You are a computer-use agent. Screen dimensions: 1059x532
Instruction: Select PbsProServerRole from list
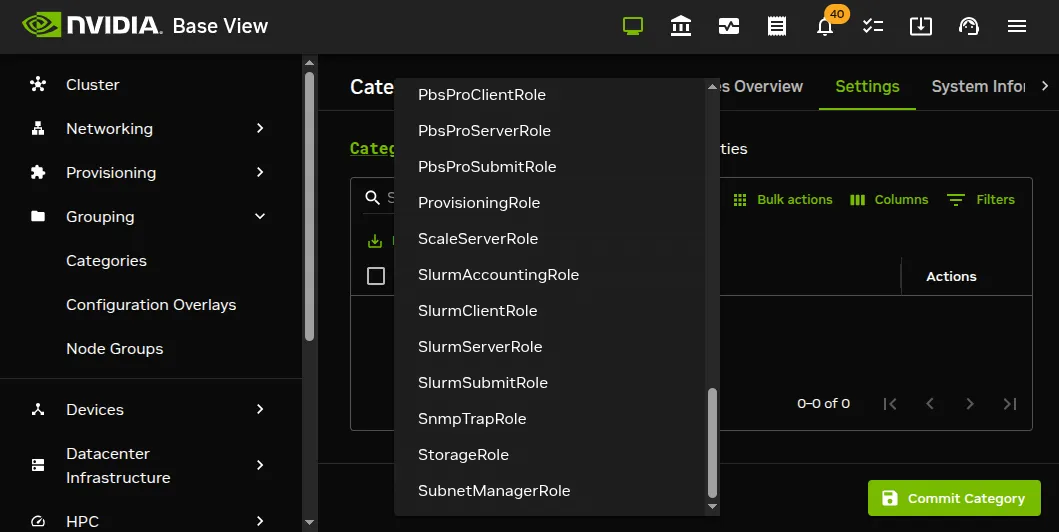coord(552,130)
